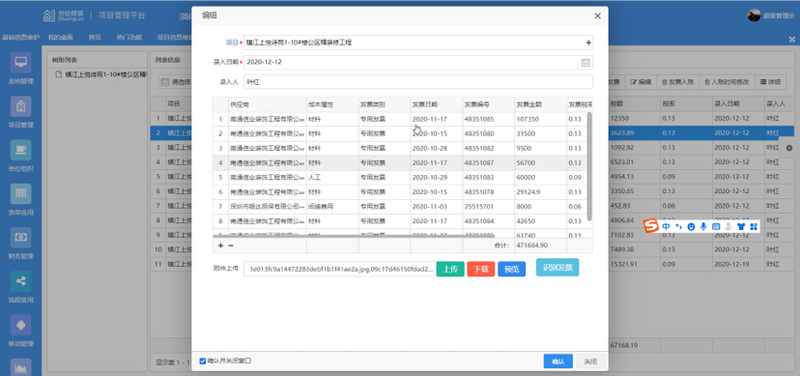
Task: Click 录入日期 2020-12-19 in background table
Action: 738,265
